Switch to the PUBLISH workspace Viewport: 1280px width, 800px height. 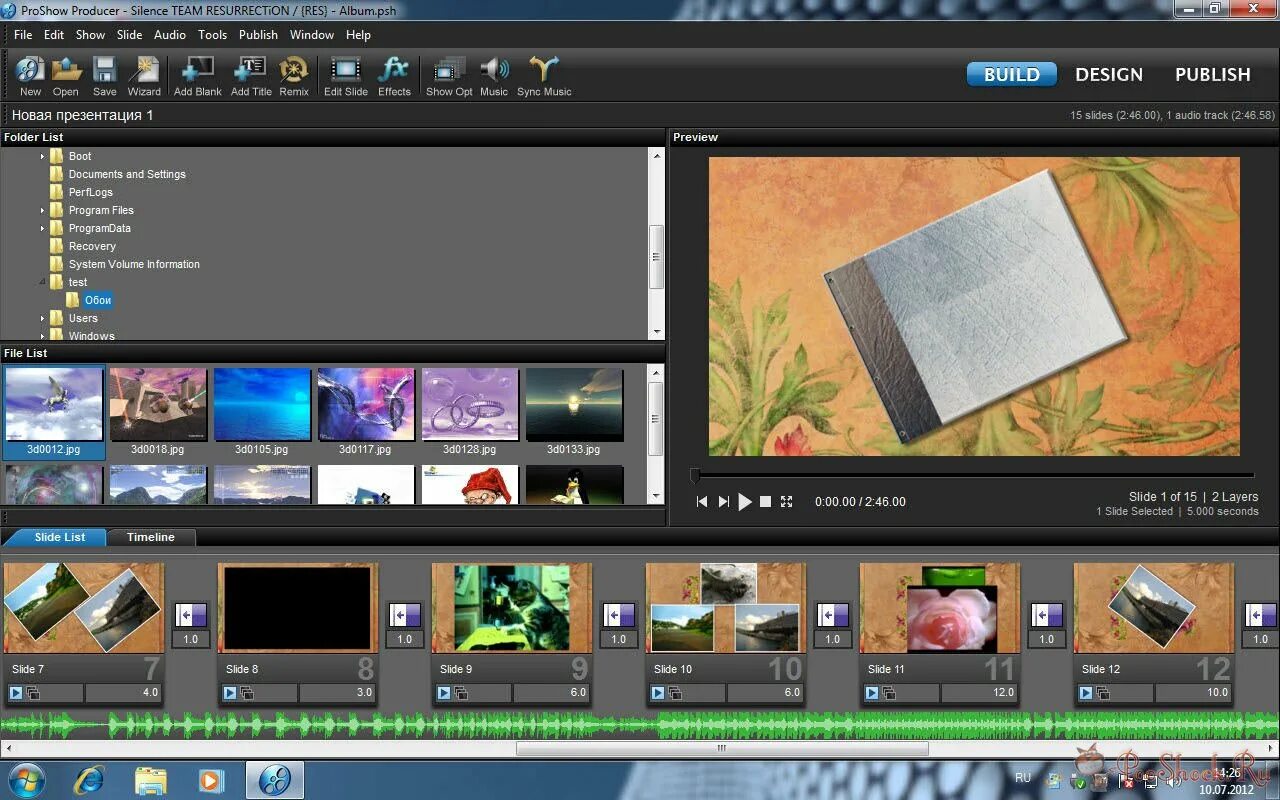[1213, 74]
